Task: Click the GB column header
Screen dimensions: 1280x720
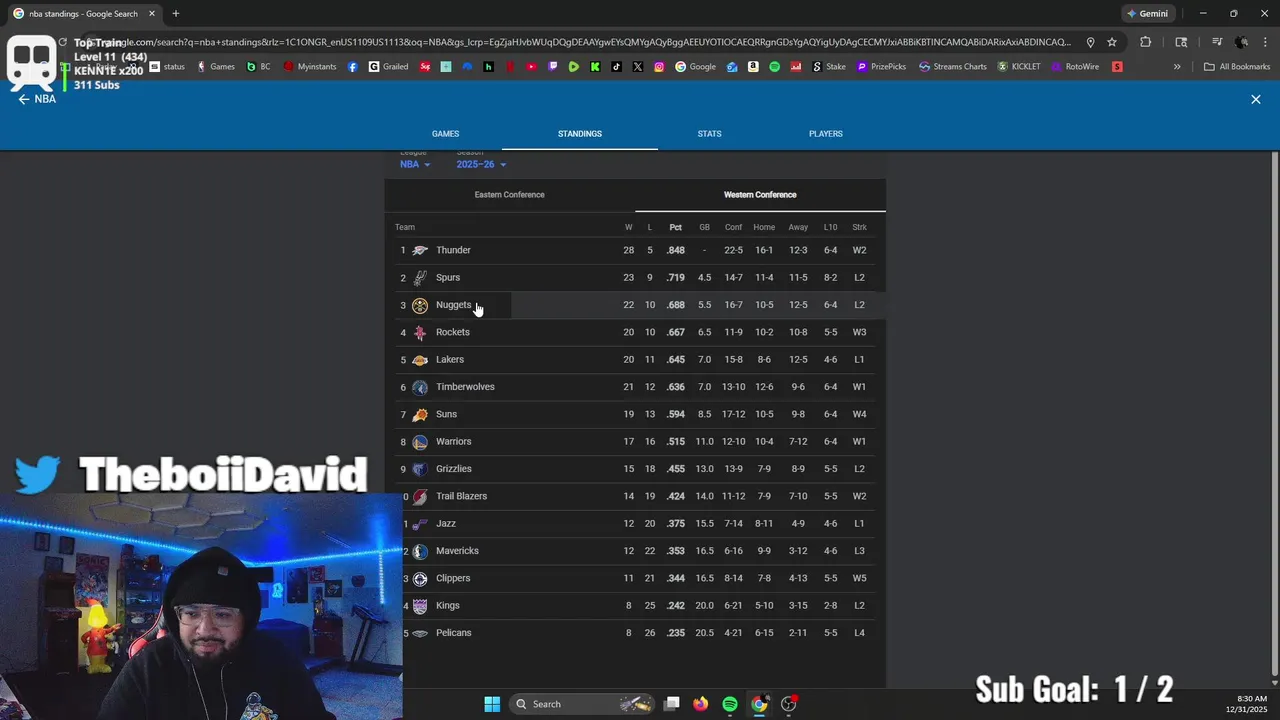Action: click(x=704, y=227)
